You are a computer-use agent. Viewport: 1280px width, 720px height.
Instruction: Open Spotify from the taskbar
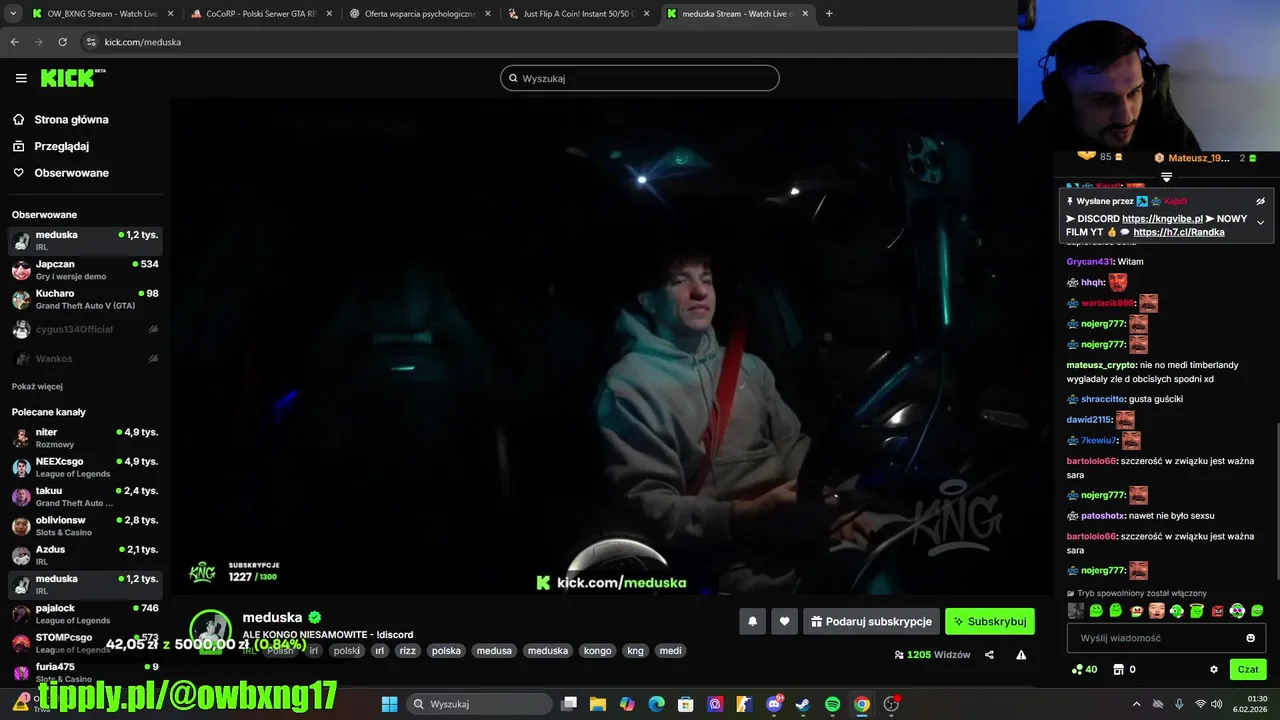tap(833, 704)
